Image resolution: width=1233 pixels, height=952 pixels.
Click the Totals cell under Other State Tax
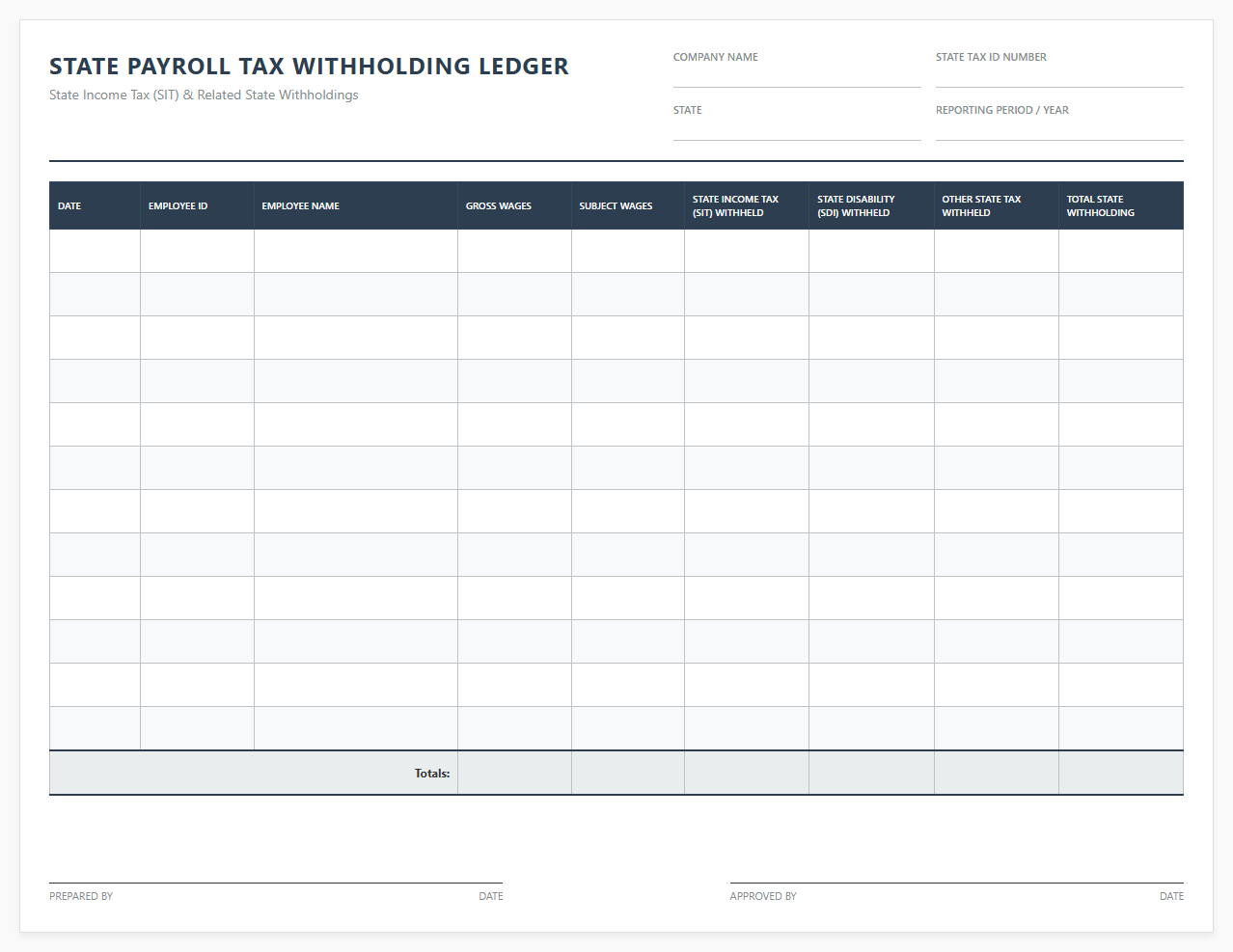997,774
